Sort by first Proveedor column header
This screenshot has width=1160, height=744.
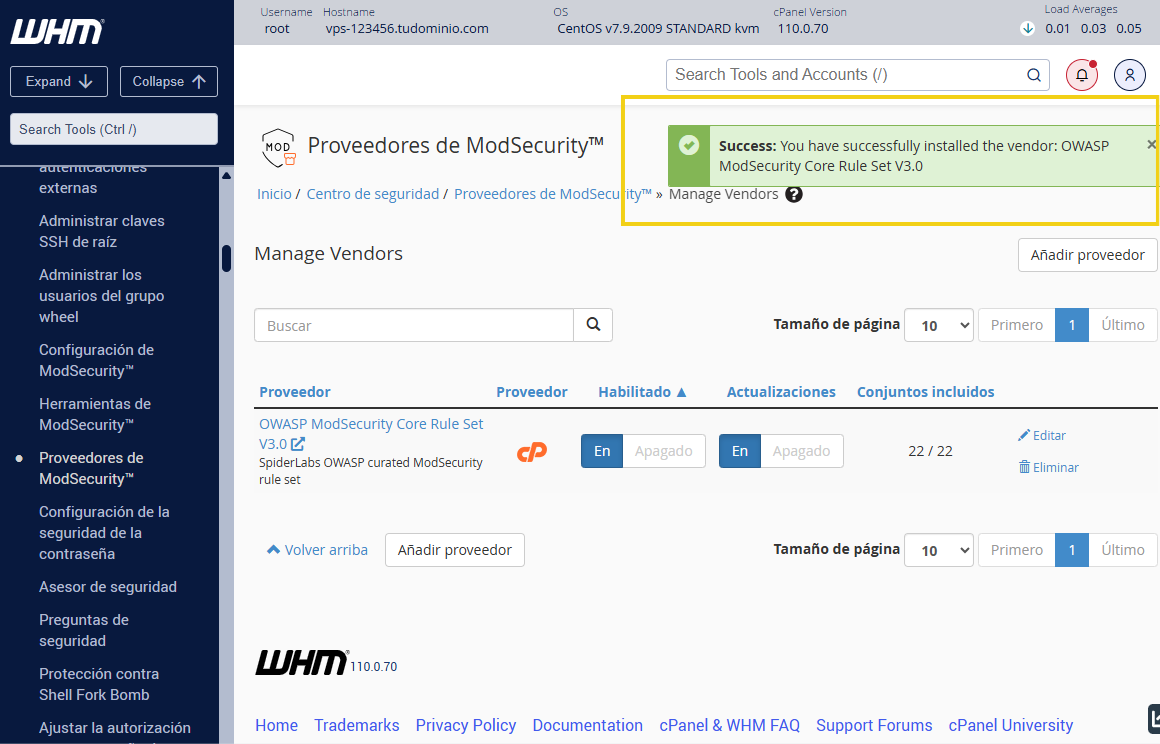(294, 392)
